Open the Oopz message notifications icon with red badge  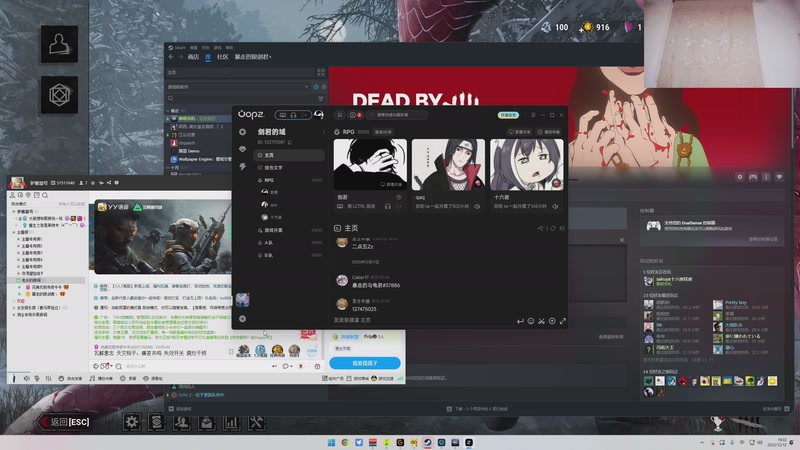(355, 115)
